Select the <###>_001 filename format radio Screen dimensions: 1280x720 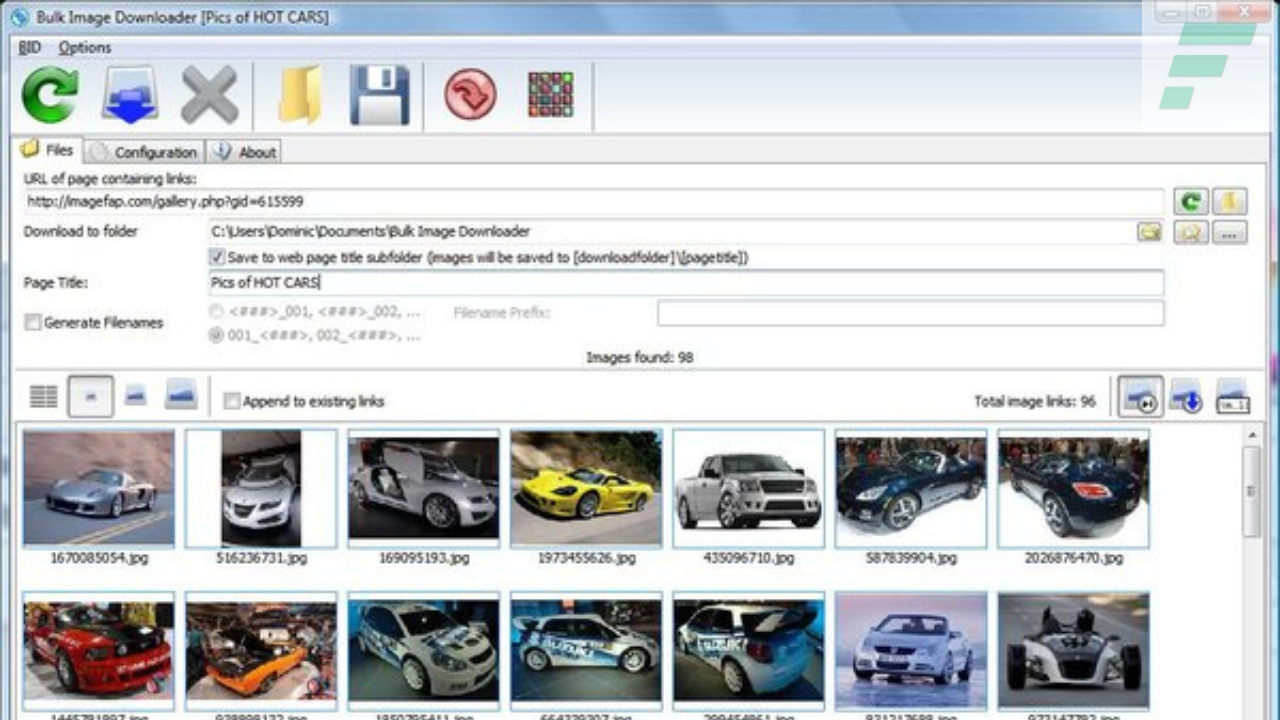(x=216, y=312)
